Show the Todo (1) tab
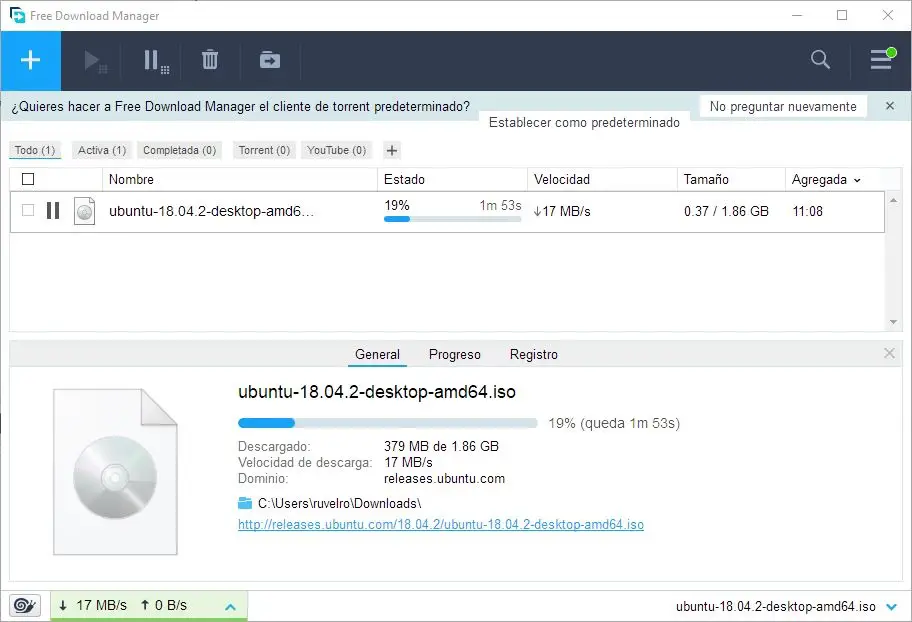 point(35,150)
